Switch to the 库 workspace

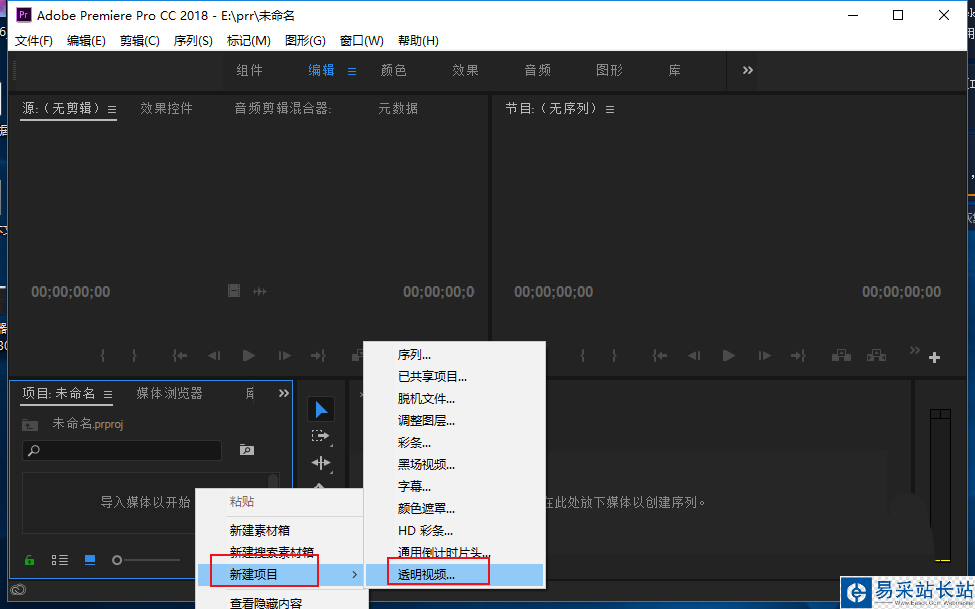pos(674,70)
